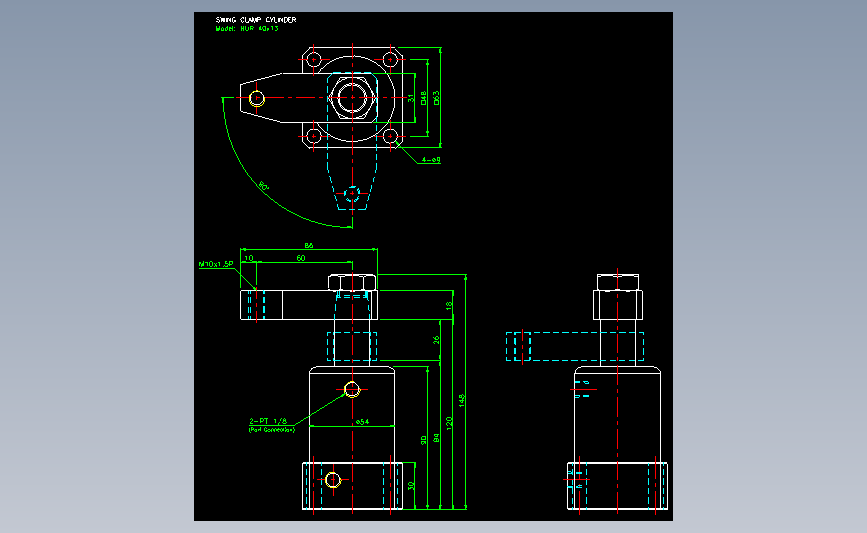Select the "(Port Connection)" note text
The width and height of the screenshot is (867, 533).
[271, 430]
